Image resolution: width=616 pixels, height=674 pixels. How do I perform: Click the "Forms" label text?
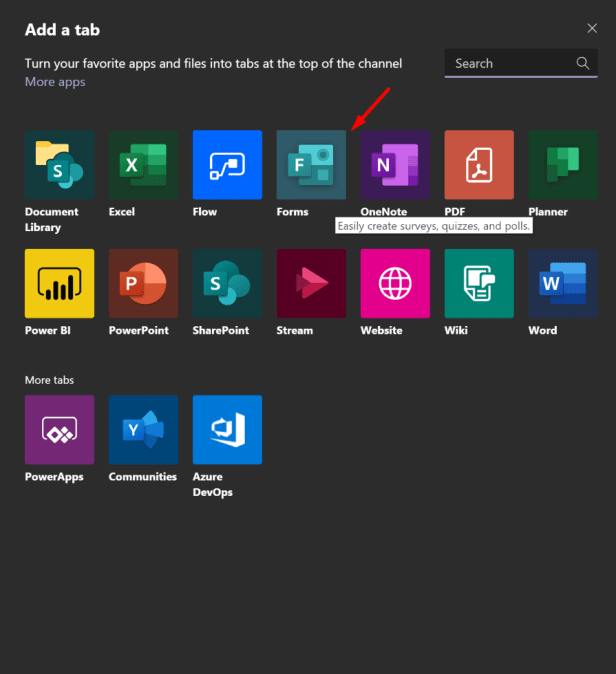[x=292, y=211]
